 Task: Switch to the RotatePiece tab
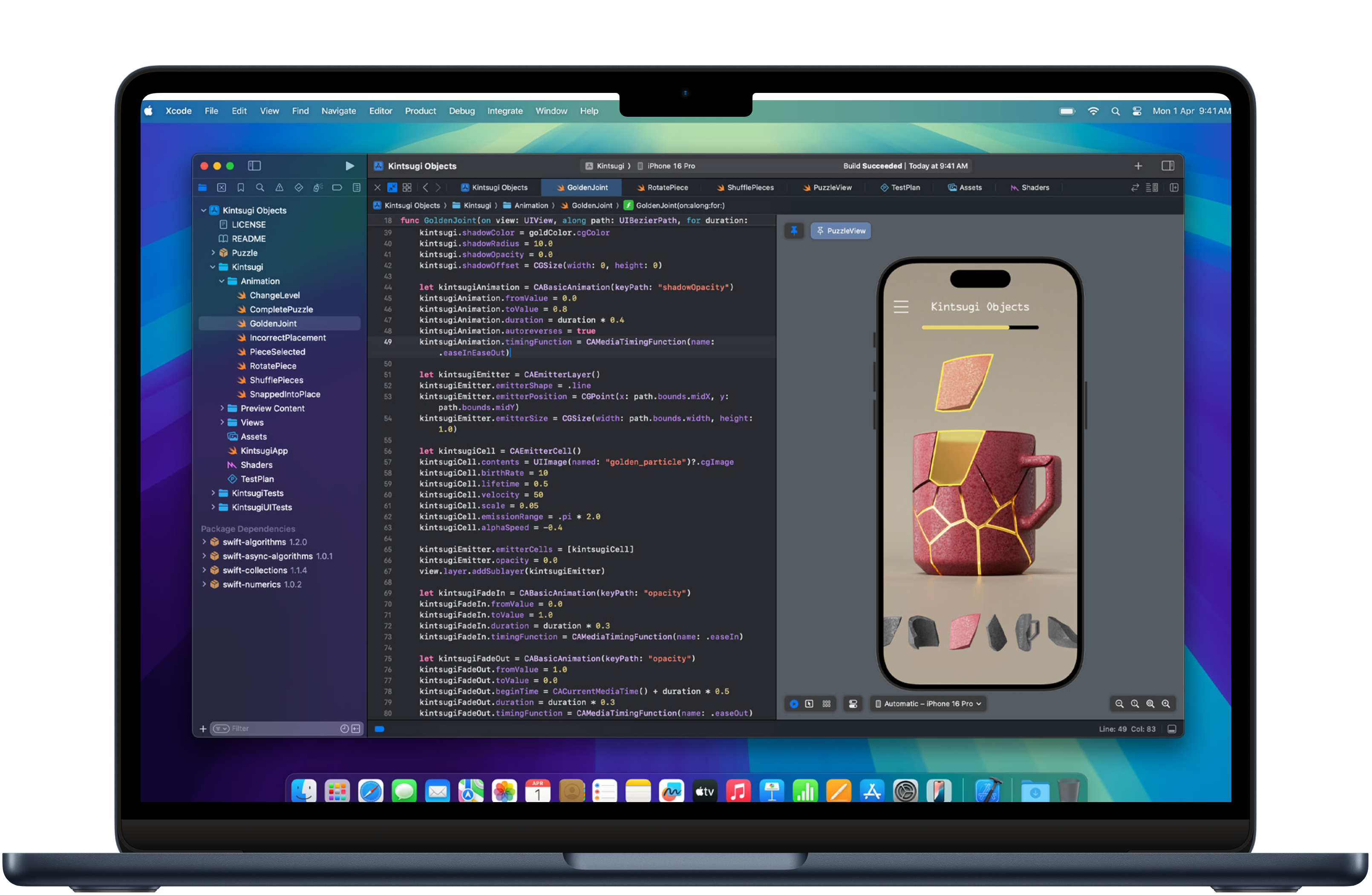click(662, 188)
